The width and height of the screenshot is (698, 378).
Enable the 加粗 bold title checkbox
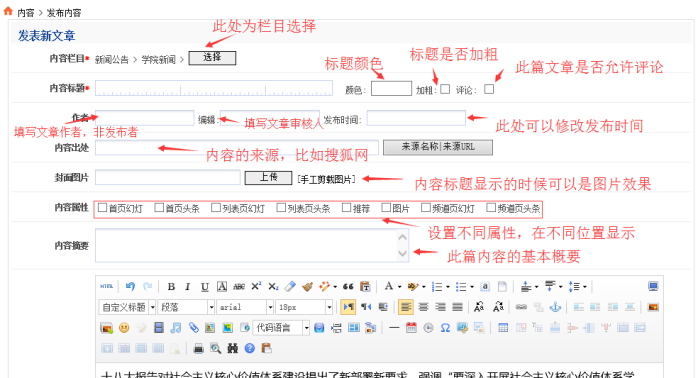click(445, 89)
